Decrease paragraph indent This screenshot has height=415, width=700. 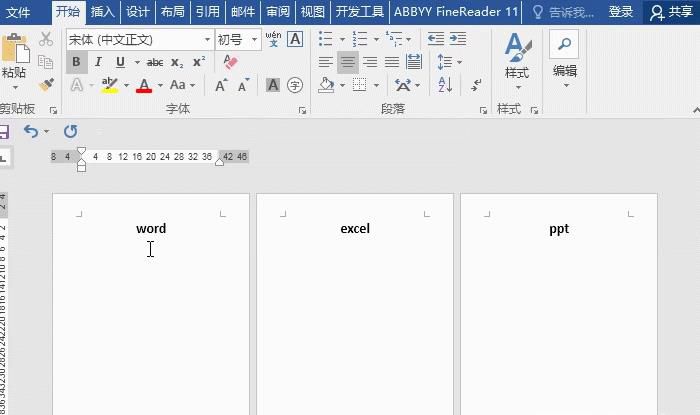click(x=436, y=39)
